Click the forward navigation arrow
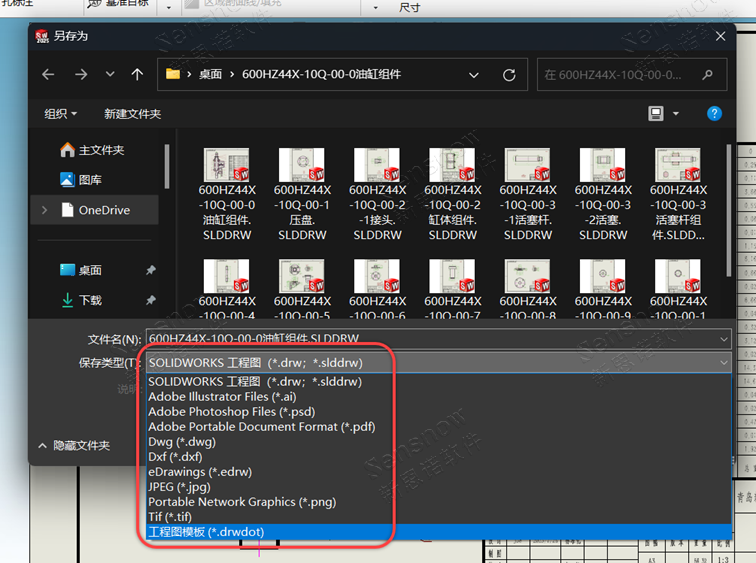This screenshot has height=563, width=756. click(x=80, y=75)
